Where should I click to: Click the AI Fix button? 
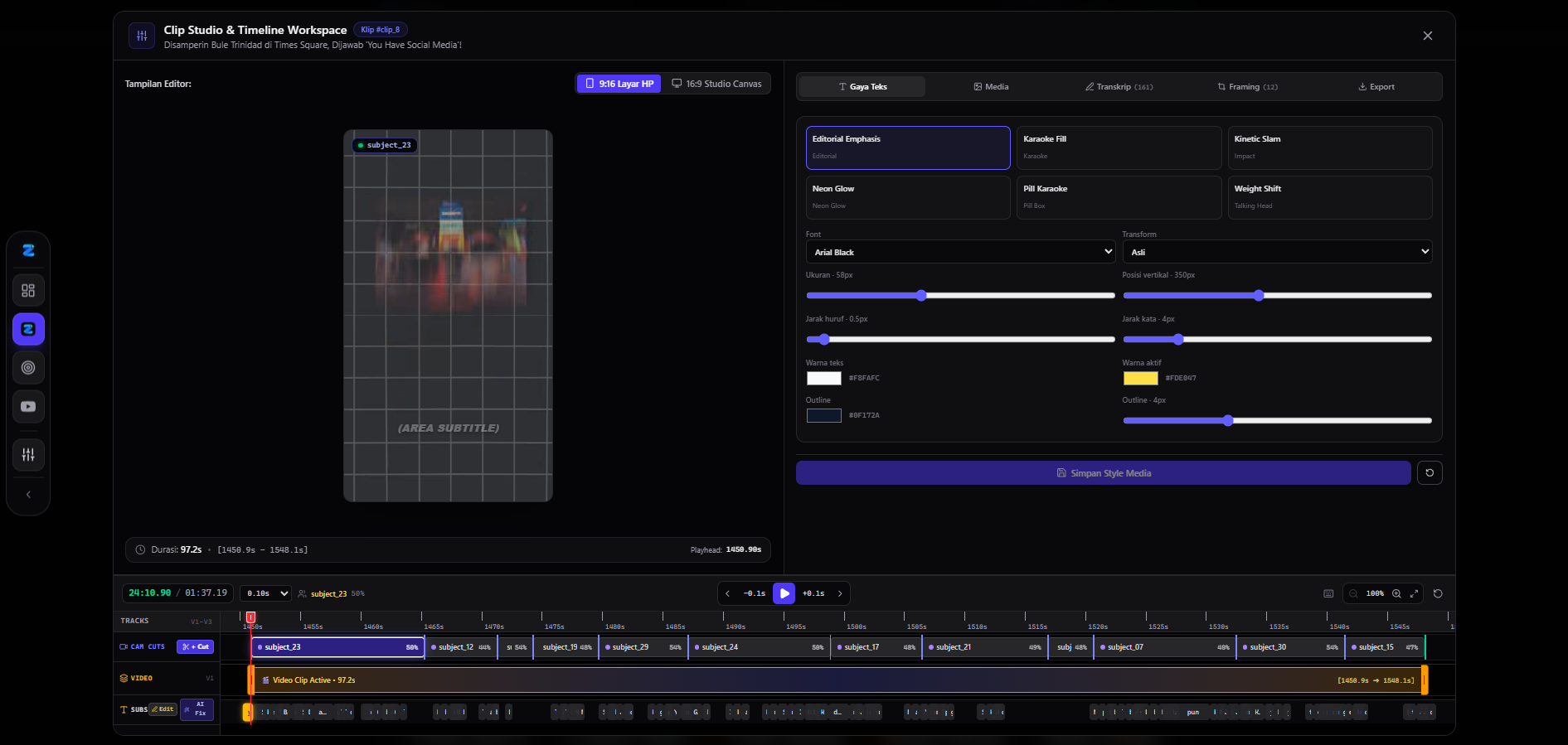point(197,709)
